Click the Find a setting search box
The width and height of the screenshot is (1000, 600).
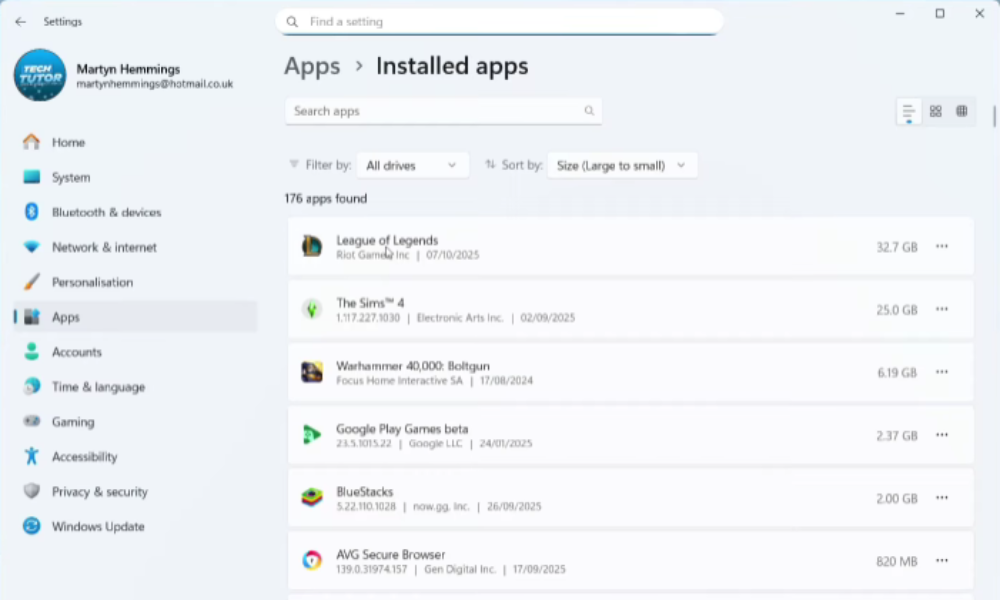click(x=498, y=21)
